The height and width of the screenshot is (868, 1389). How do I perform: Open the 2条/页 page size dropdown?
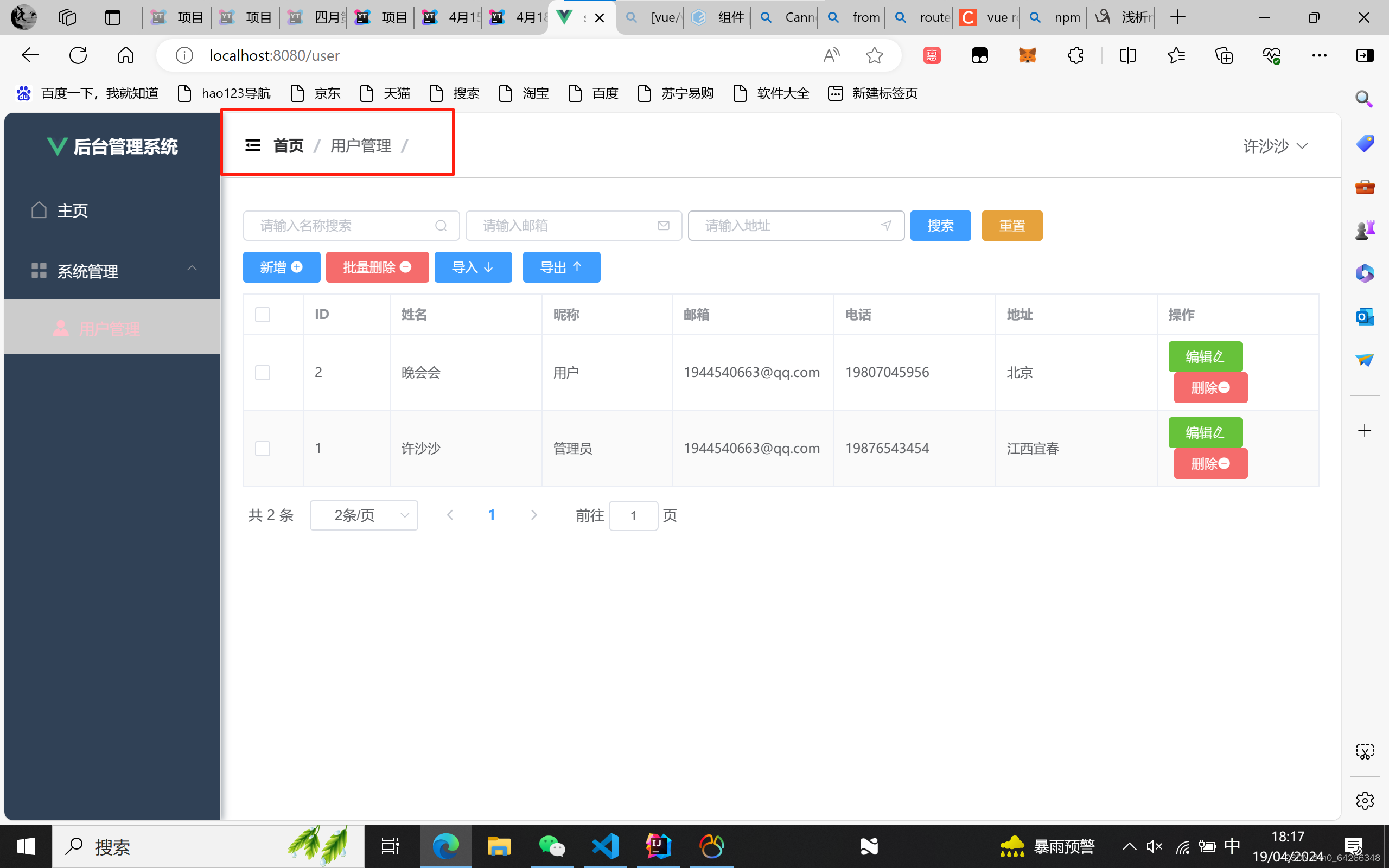tap(364, 515)
